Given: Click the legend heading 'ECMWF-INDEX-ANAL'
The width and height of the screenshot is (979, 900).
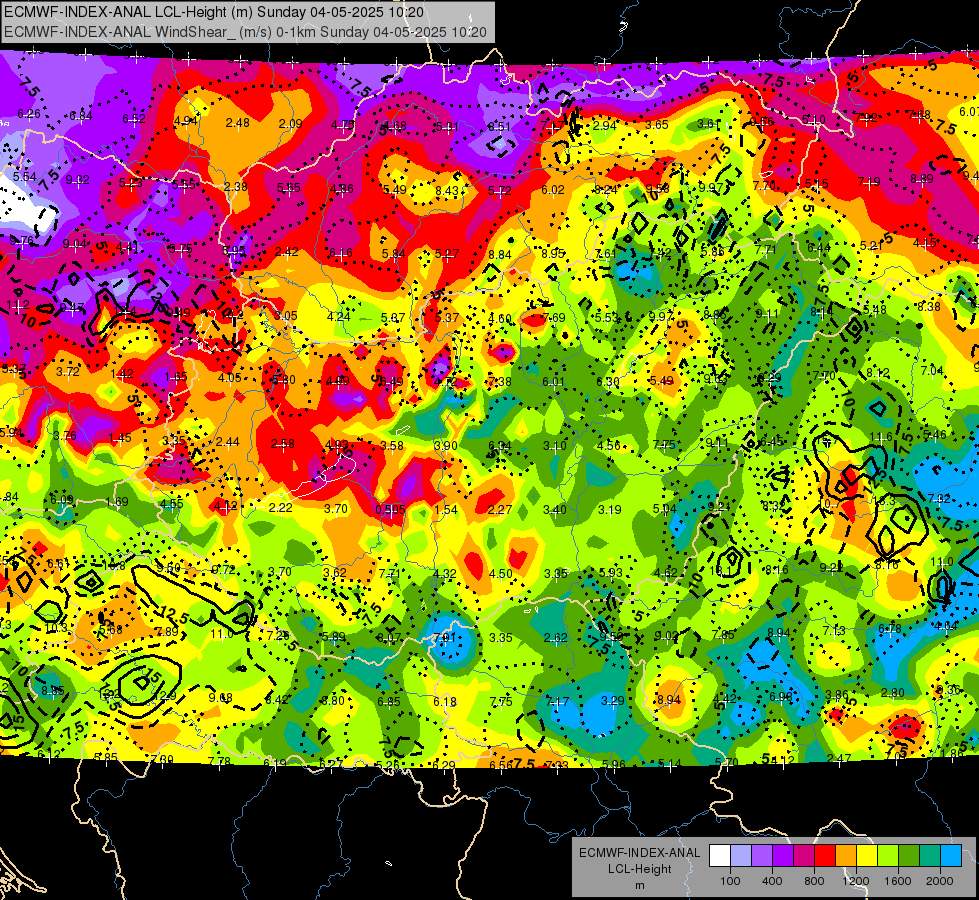Looking at the screenshot, I should tap(639, 853).
